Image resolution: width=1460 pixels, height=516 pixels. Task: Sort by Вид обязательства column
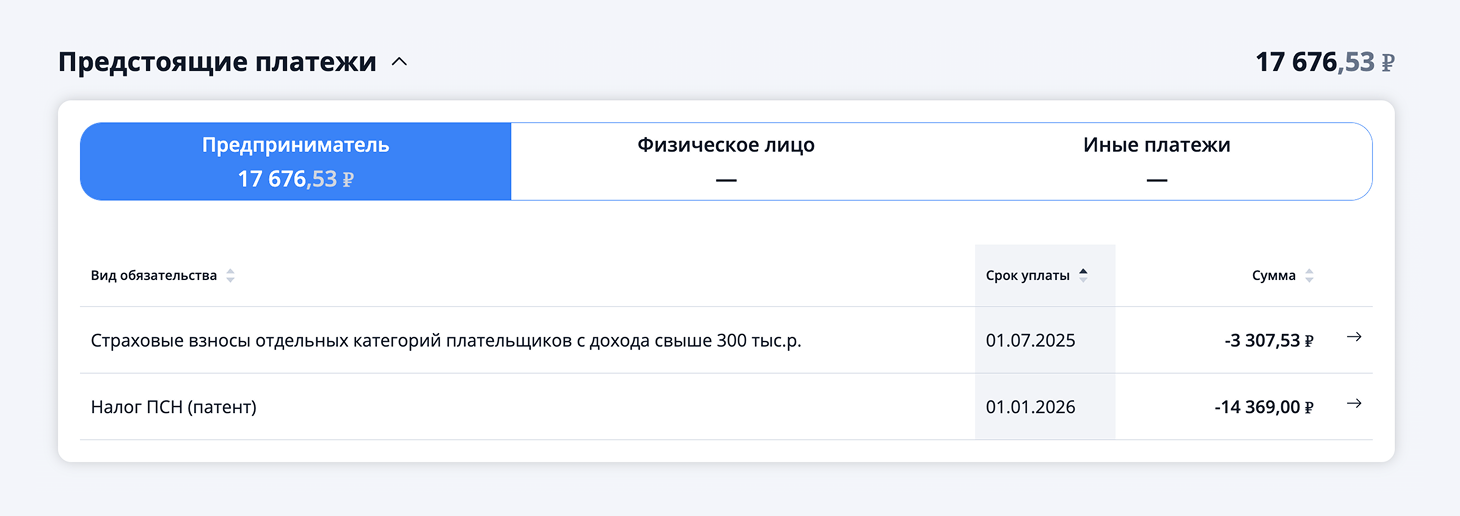[163, 276]
